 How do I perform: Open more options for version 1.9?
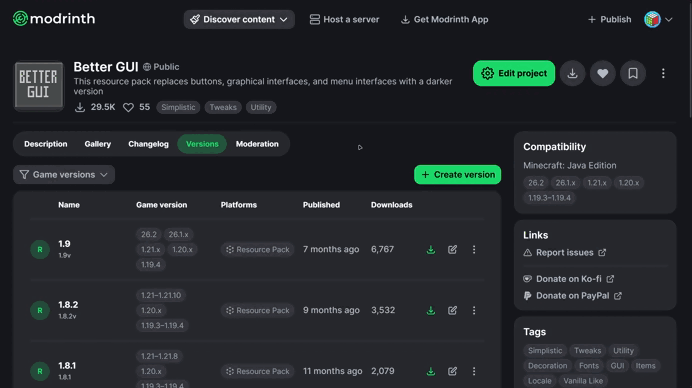pos(474,249)
